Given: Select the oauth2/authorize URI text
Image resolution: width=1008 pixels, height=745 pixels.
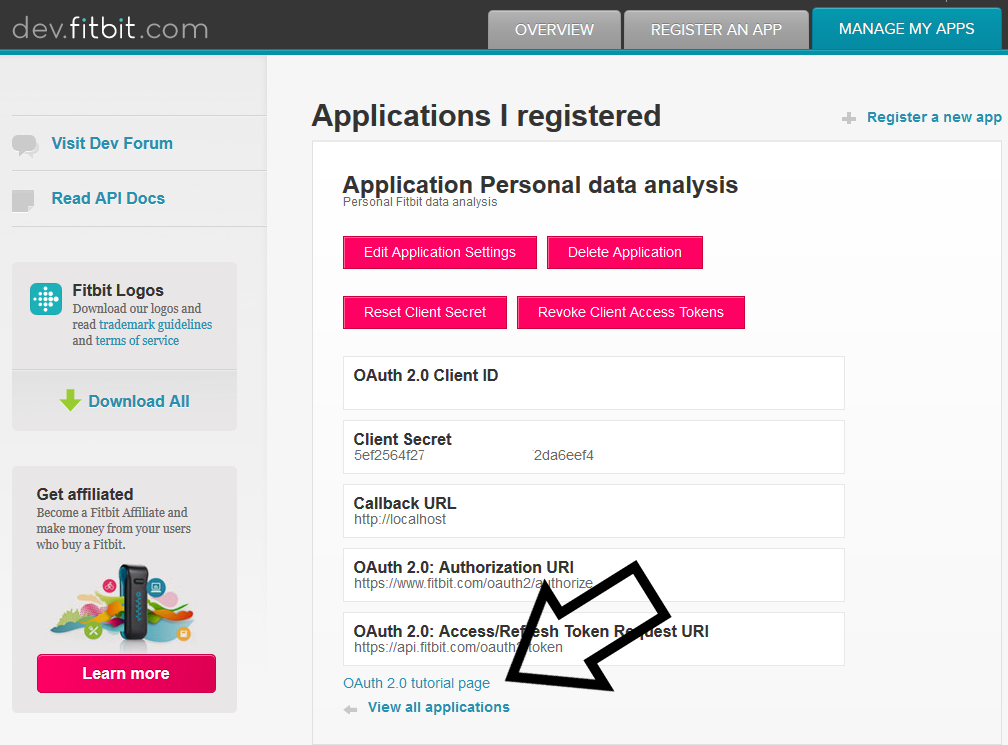Looking at the screenshot, I should point(473,583).
